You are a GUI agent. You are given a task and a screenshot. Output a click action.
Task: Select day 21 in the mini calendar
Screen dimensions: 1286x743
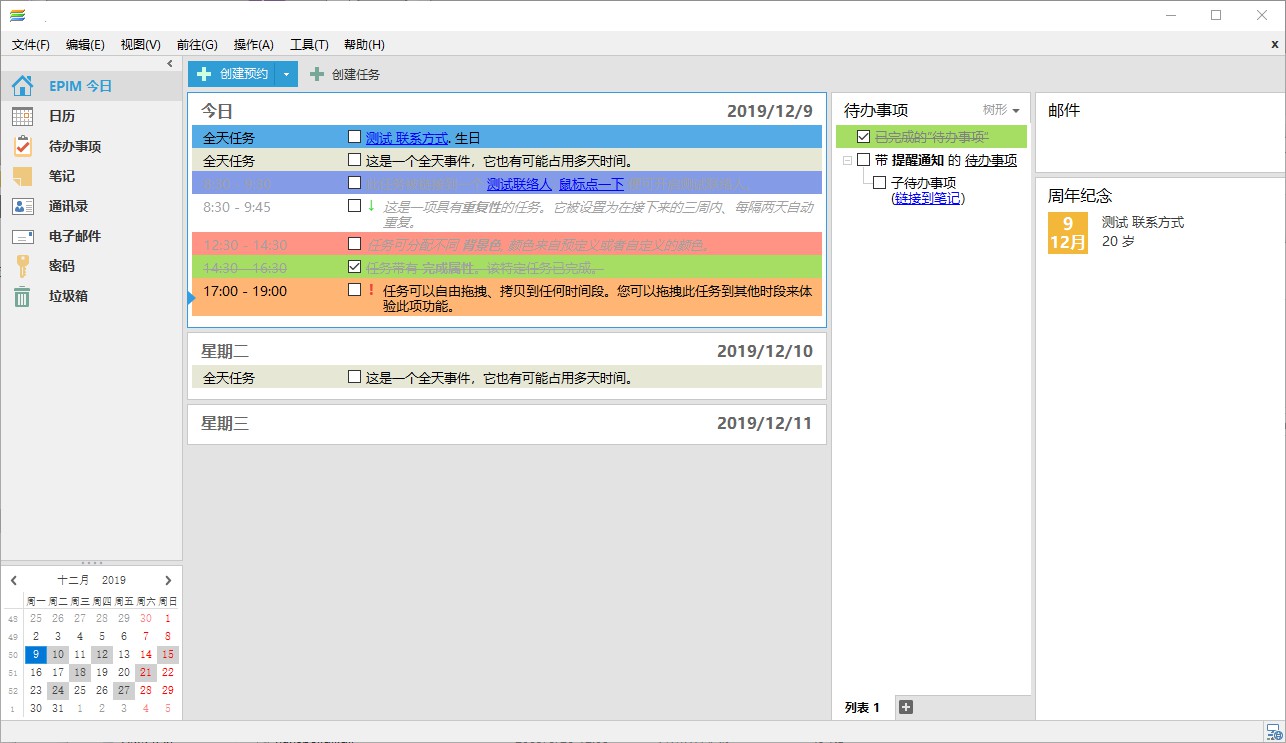(146, 672)
